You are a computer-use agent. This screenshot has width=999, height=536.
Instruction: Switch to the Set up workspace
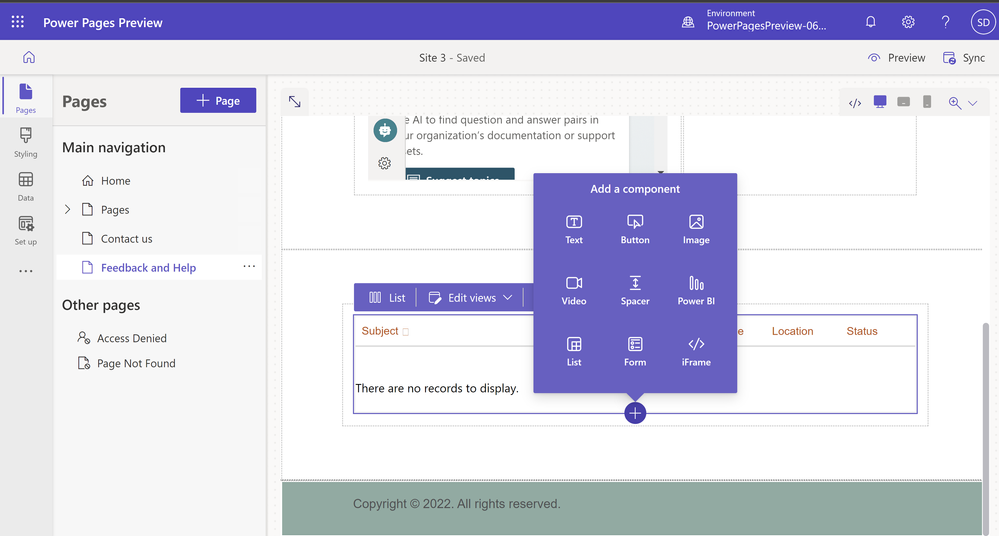coord(25,231)
